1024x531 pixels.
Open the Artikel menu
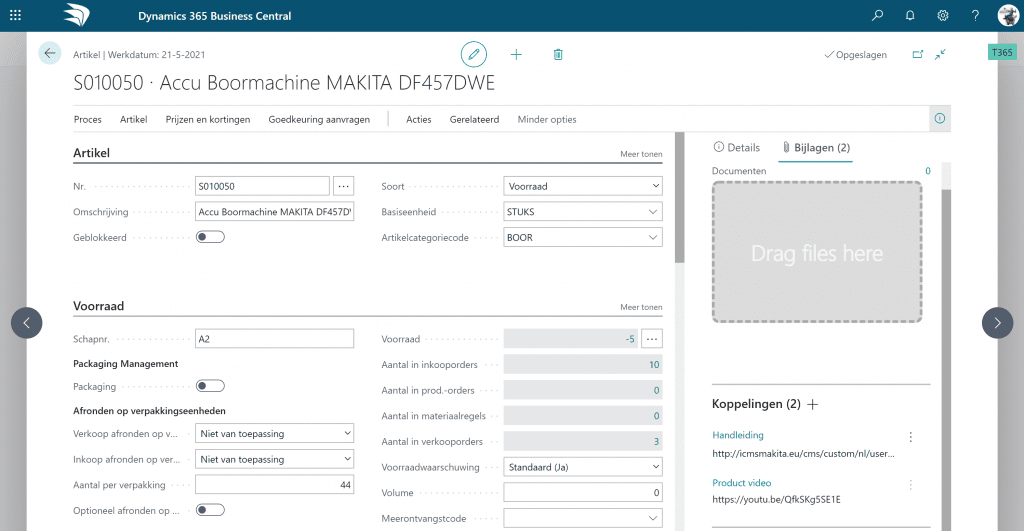pyautogui.click(x=133, y=120)
